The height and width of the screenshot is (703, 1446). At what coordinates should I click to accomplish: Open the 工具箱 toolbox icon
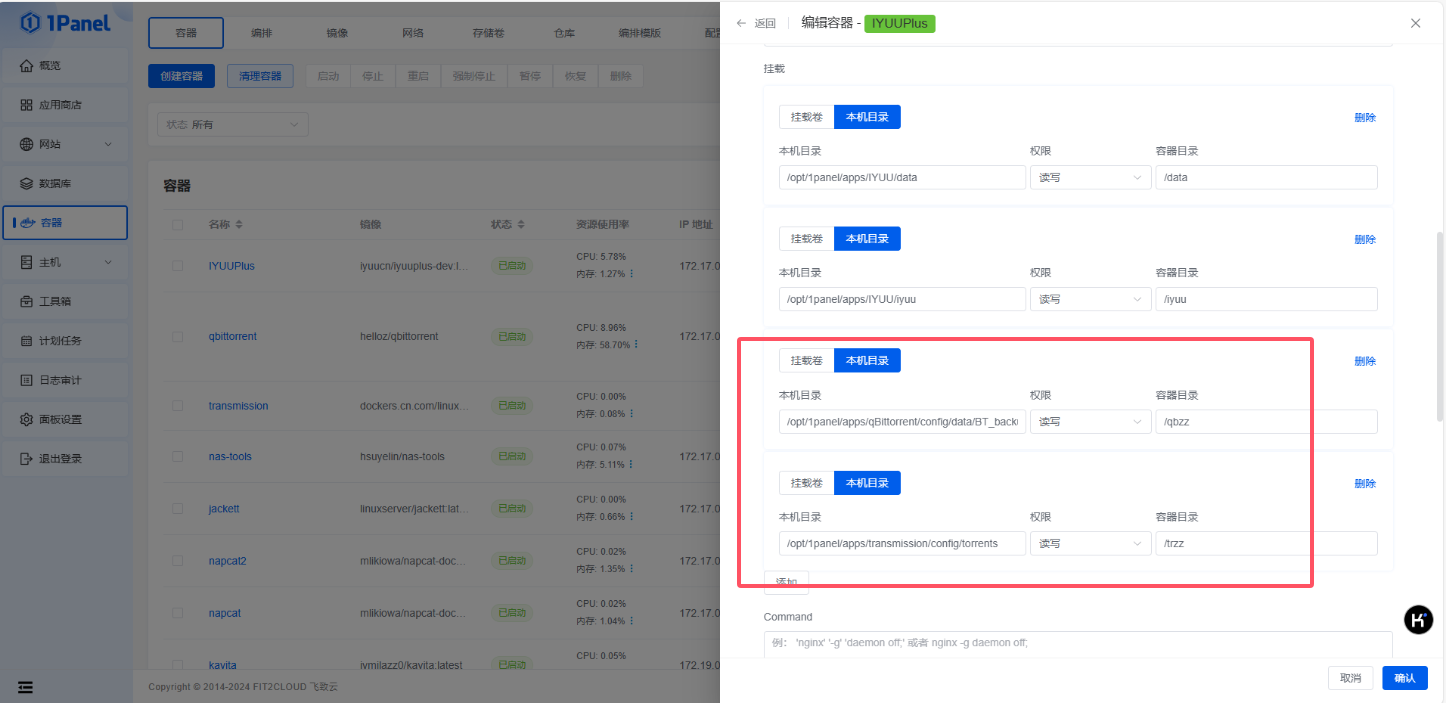click(x=27, y=301)
